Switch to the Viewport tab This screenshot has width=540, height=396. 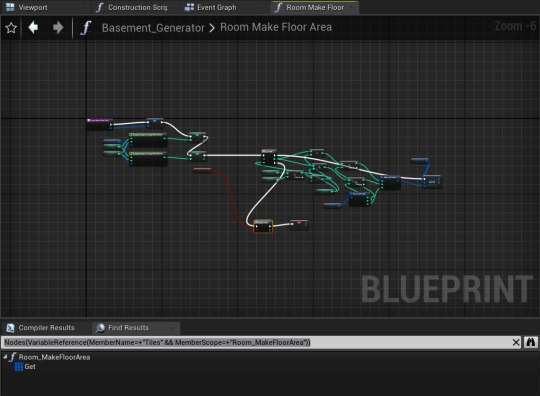(x=33, y=7)
